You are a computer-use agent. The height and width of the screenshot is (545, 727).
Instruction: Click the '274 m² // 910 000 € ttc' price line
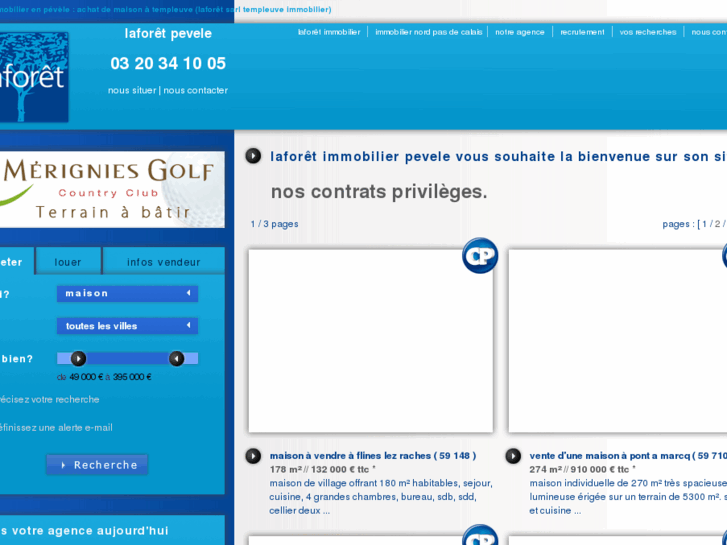point(582,469)
